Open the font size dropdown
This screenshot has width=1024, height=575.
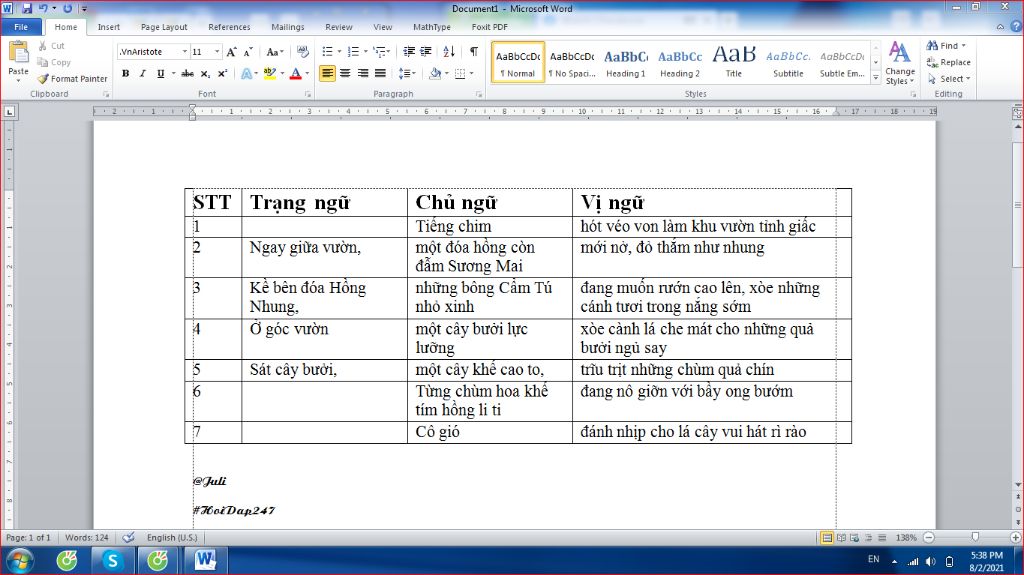(217, 52)
